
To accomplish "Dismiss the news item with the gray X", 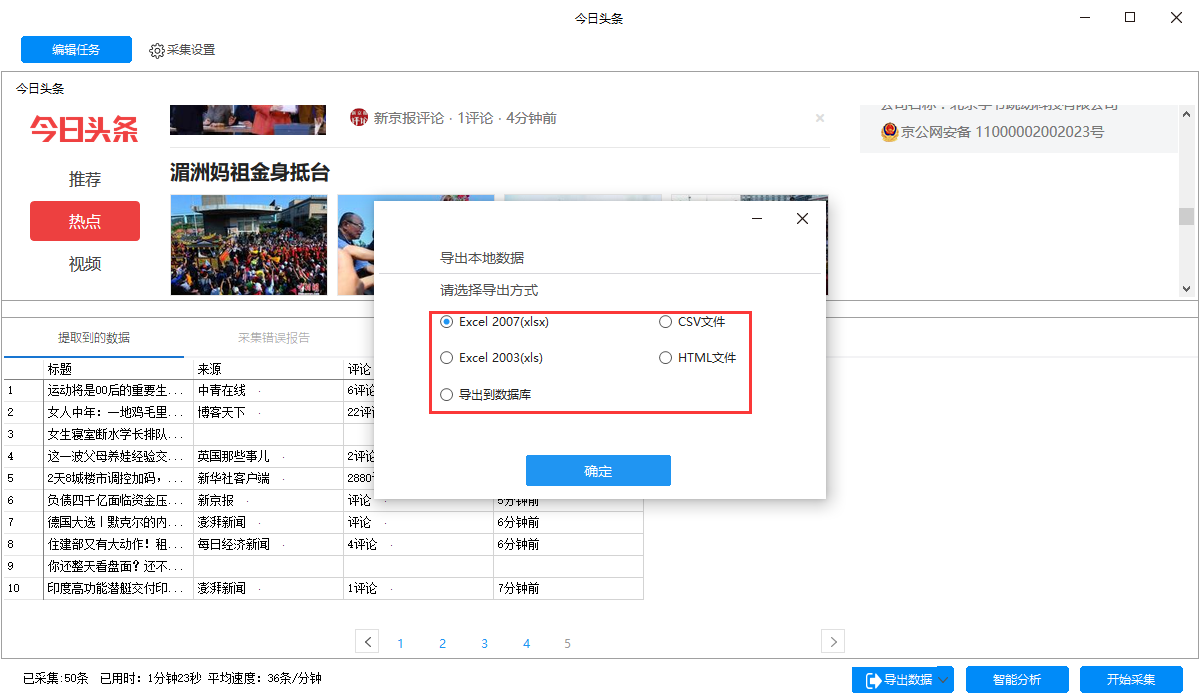I will click(820, 118).
